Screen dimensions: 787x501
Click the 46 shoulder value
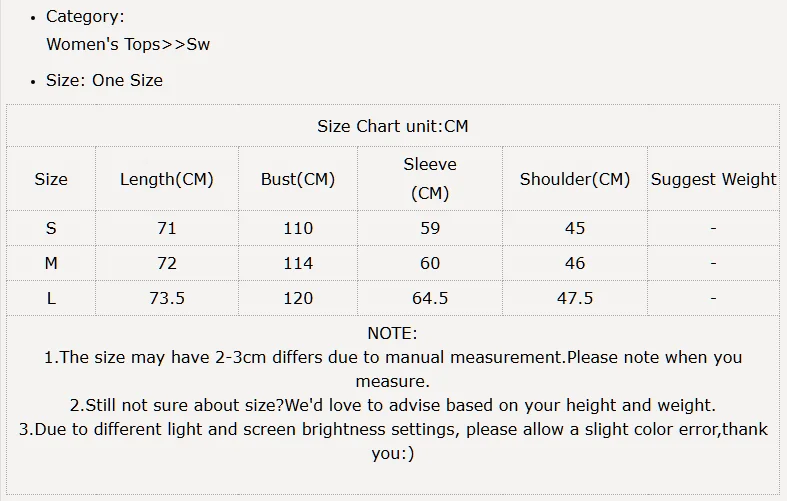click(x=575, y=263)
